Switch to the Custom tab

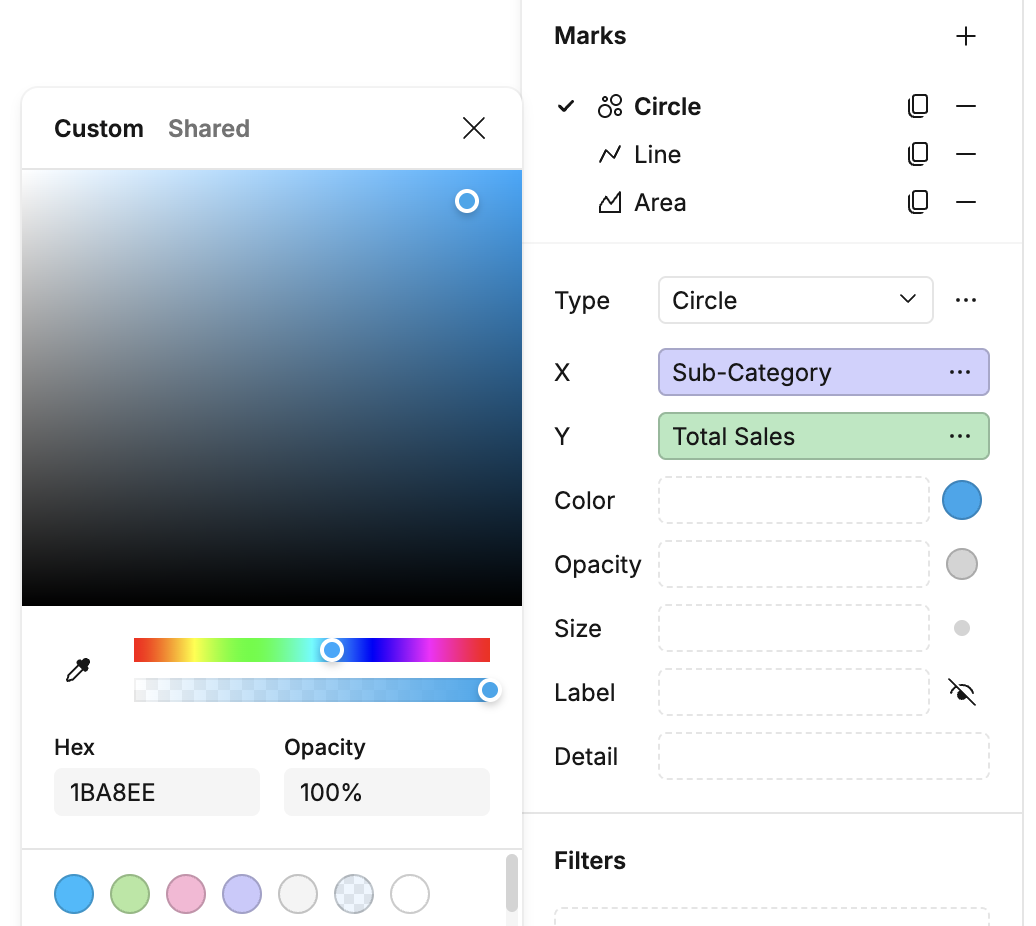pos(98,129)
